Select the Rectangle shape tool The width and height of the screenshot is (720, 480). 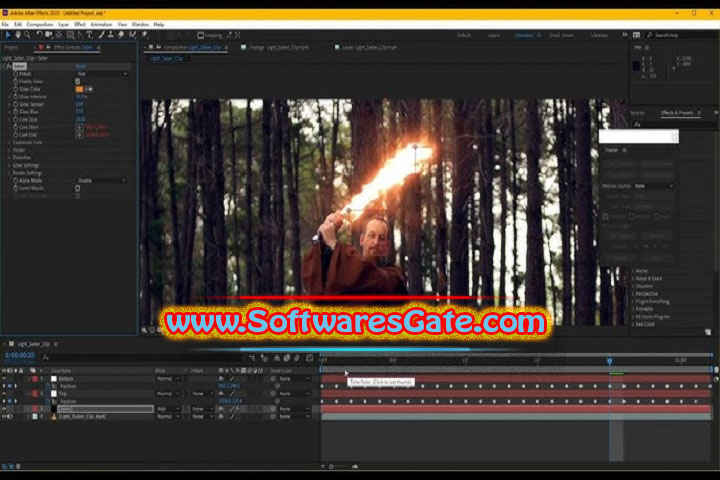coord(70,35)
